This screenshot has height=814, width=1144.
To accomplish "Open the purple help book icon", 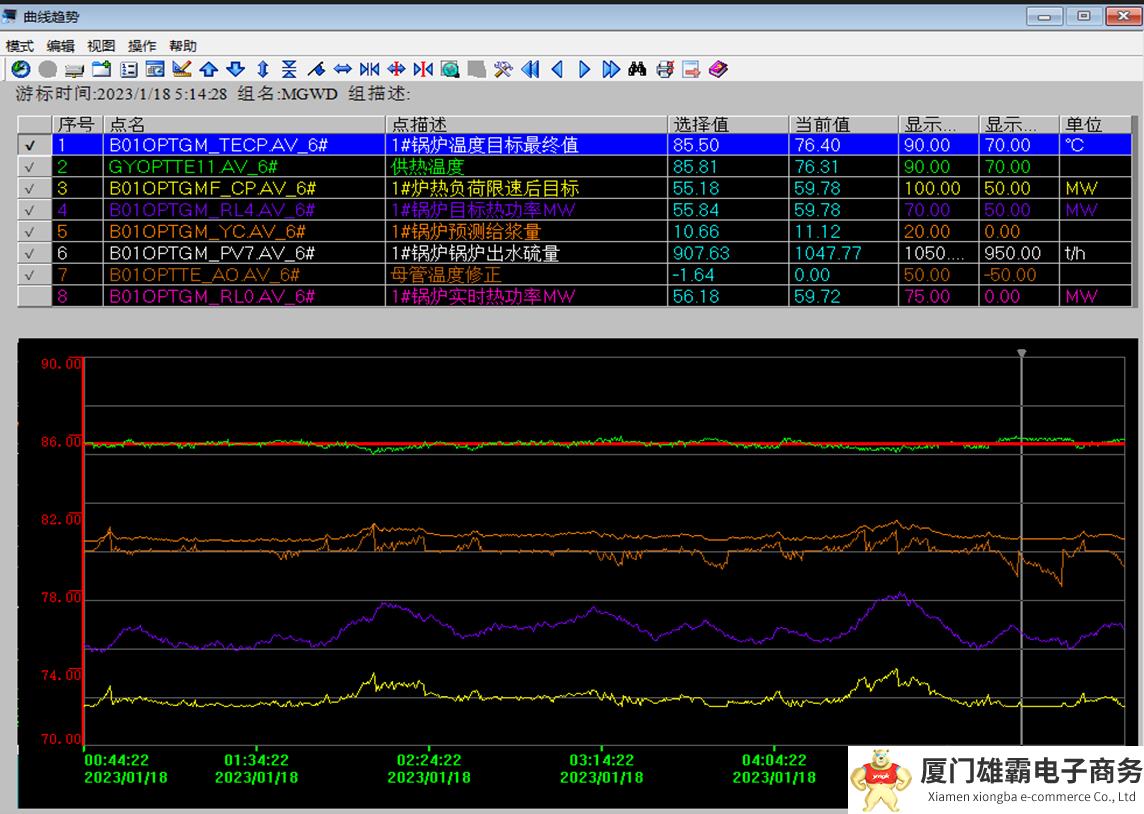I will coord(718,69).
